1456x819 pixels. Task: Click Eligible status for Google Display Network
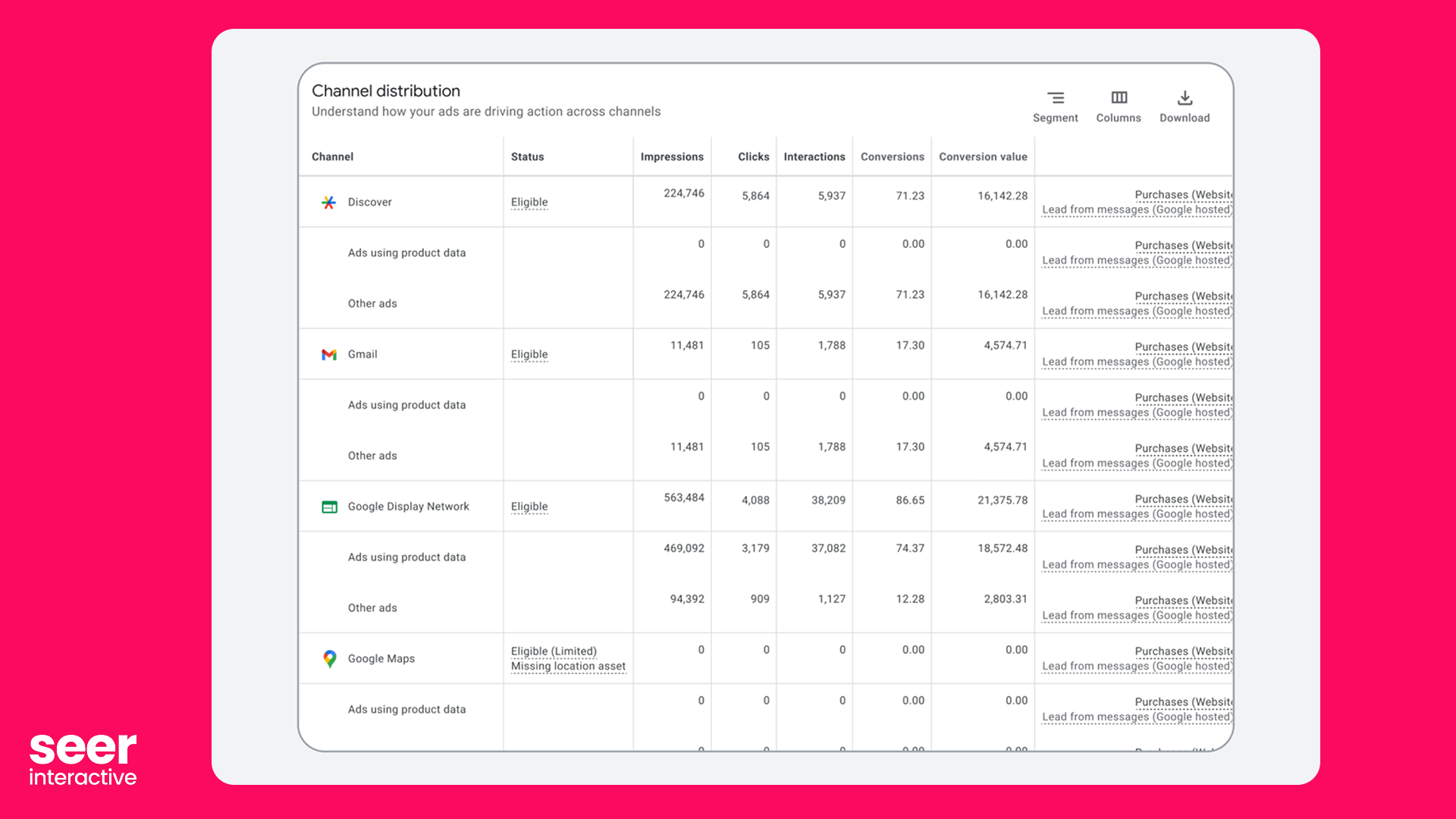529,507
